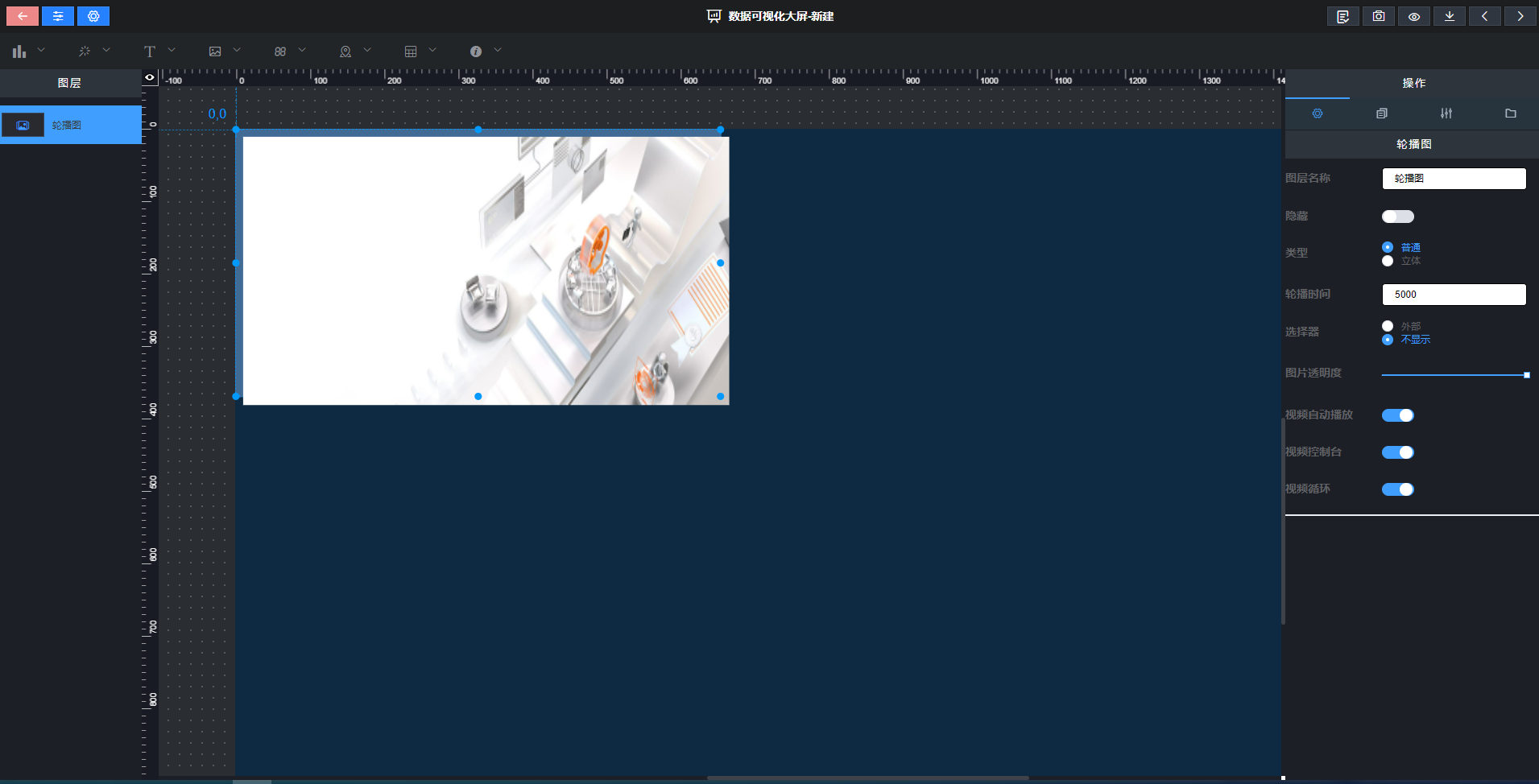Toggle the 视频自动播放 switch

1398,415
